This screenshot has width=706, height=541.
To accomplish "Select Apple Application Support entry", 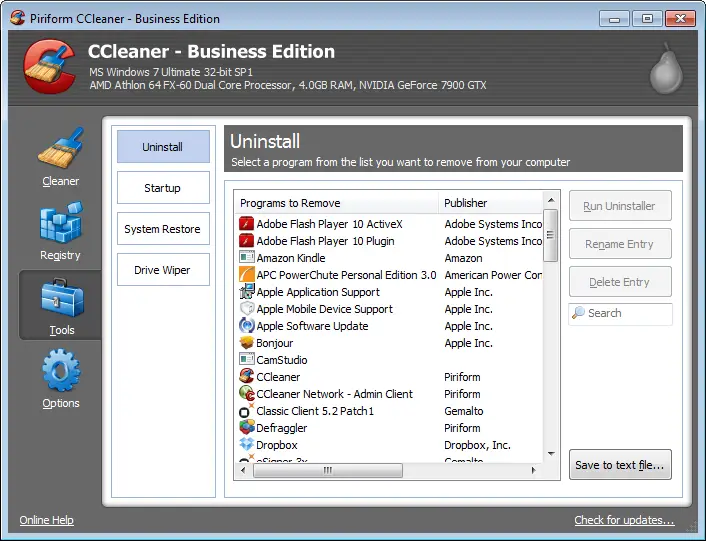I will (x=389, y=292).
